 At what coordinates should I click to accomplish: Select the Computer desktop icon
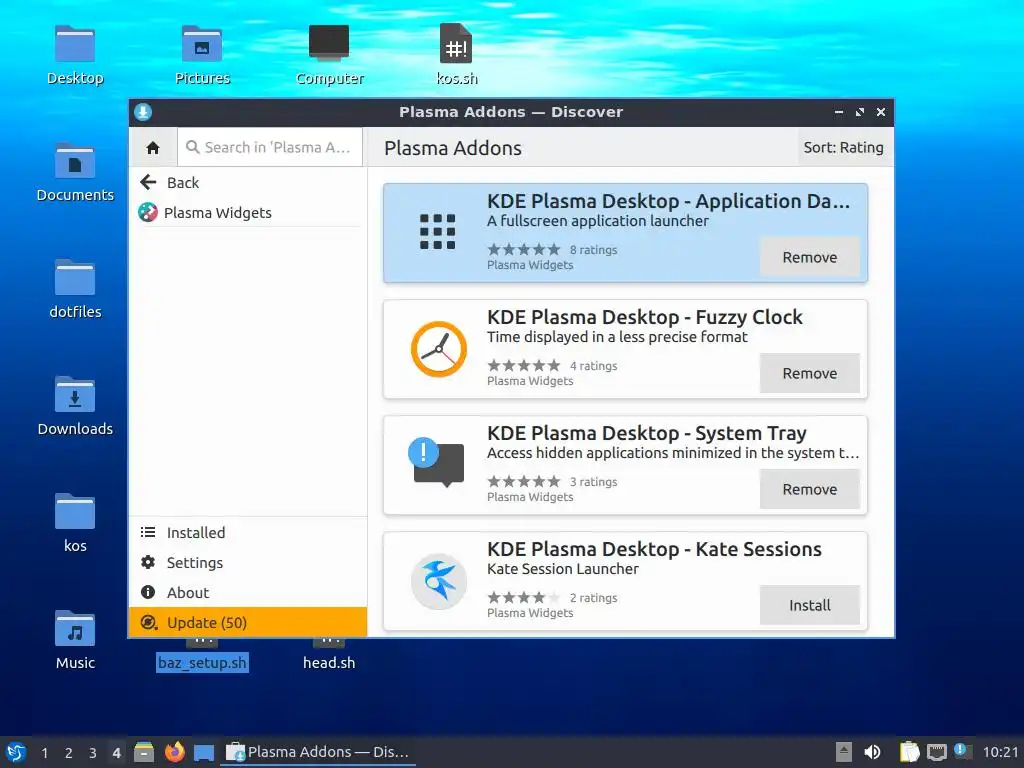pos(328,43)
